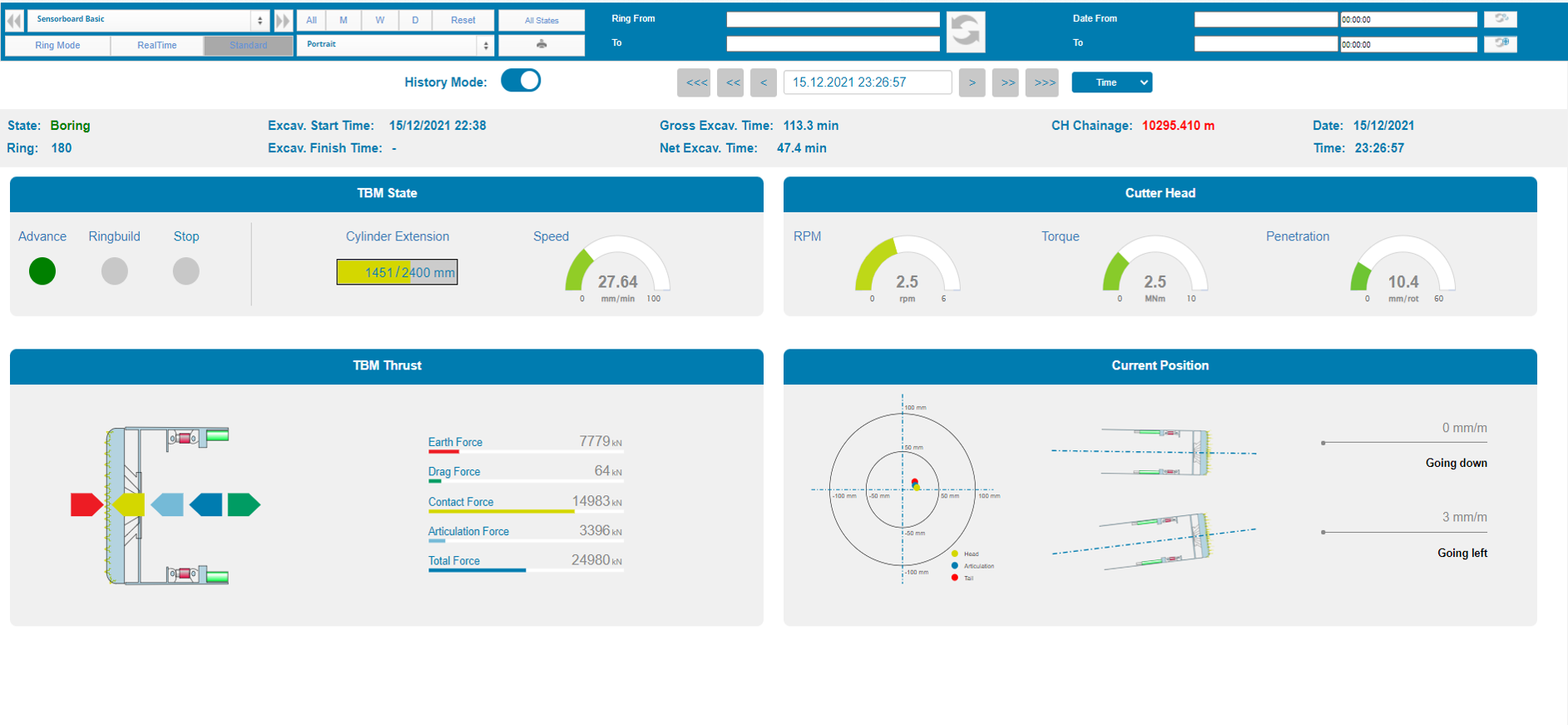Screen dimensions: 1568x725
Task: Click the fast-forward double-arrow icon beside Sensorboard Basic
Action: pyautogui.click(x=283, y=20)
